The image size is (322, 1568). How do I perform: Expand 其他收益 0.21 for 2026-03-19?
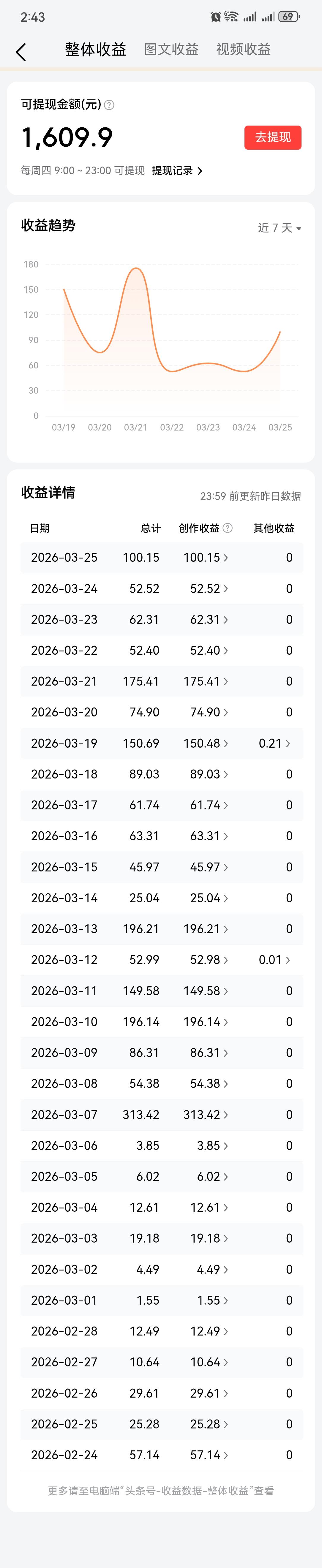[x=274, y=743]
